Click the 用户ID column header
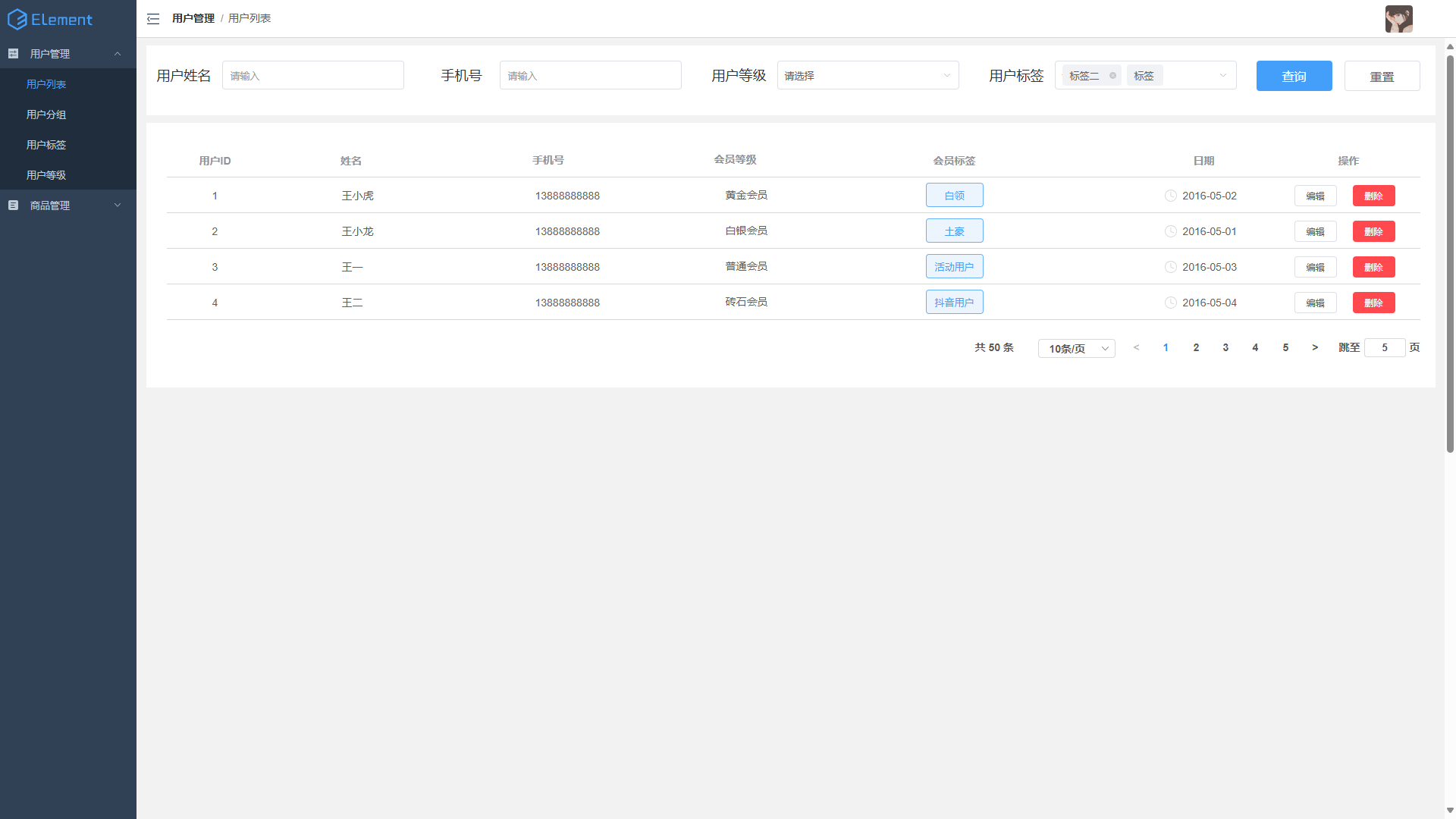This screenshot has width=1456, height=819. pyautogui.click(x=215, y=161)
